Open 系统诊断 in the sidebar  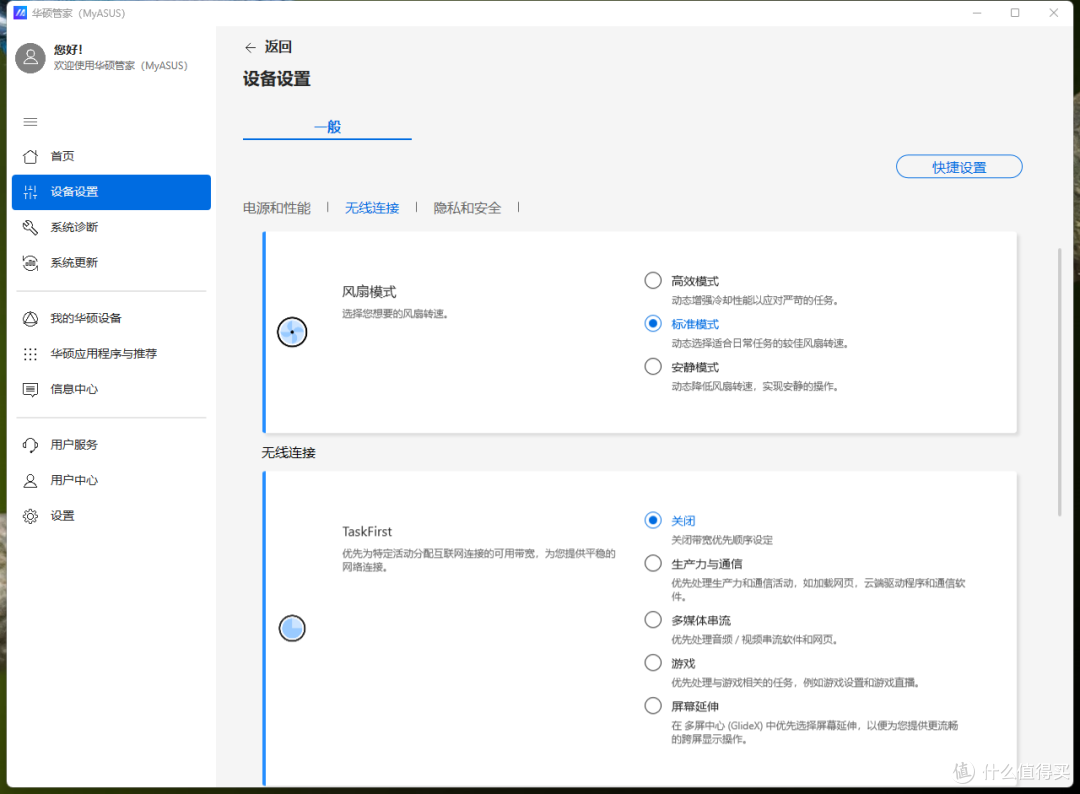pyautogui.click(x=111, y=227)
